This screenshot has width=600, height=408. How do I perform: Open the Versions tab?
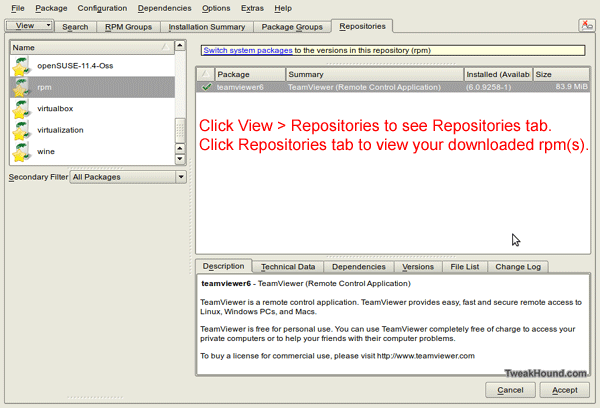point(418,267)
